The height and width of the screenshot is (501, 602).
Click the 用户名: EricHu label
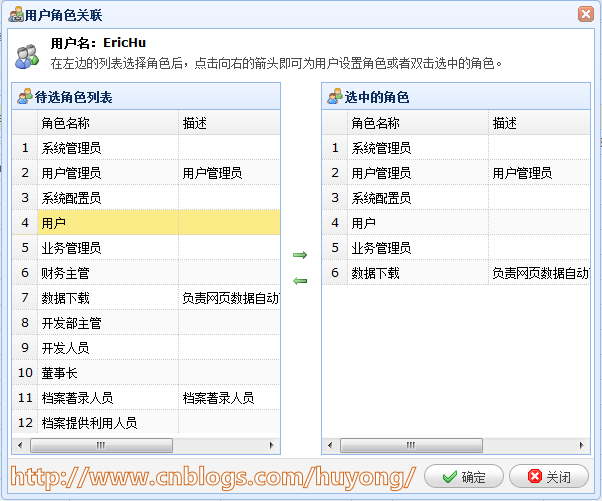pos(98,43)
